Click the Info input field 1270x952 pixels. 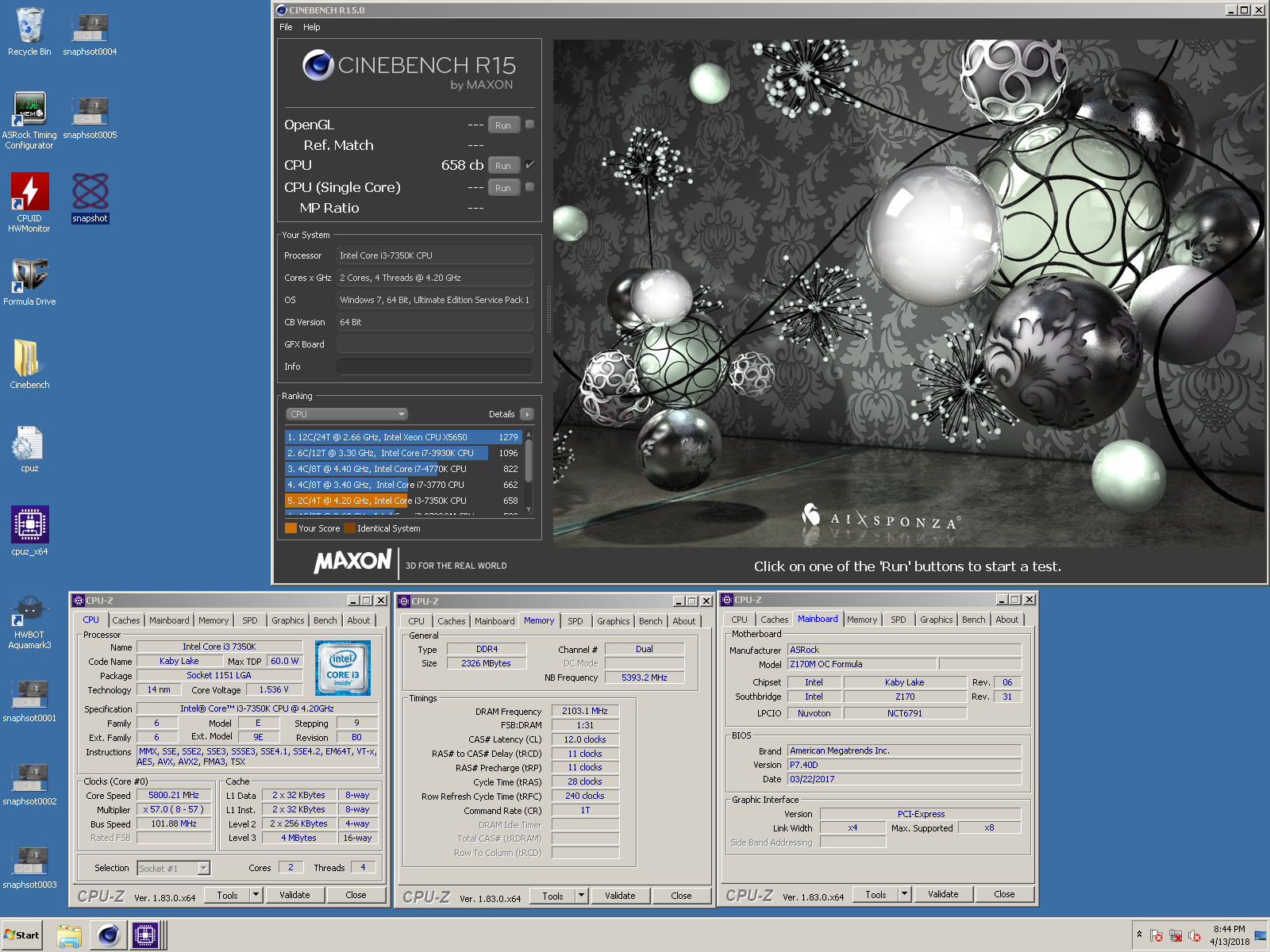click(x=435, y=367)
